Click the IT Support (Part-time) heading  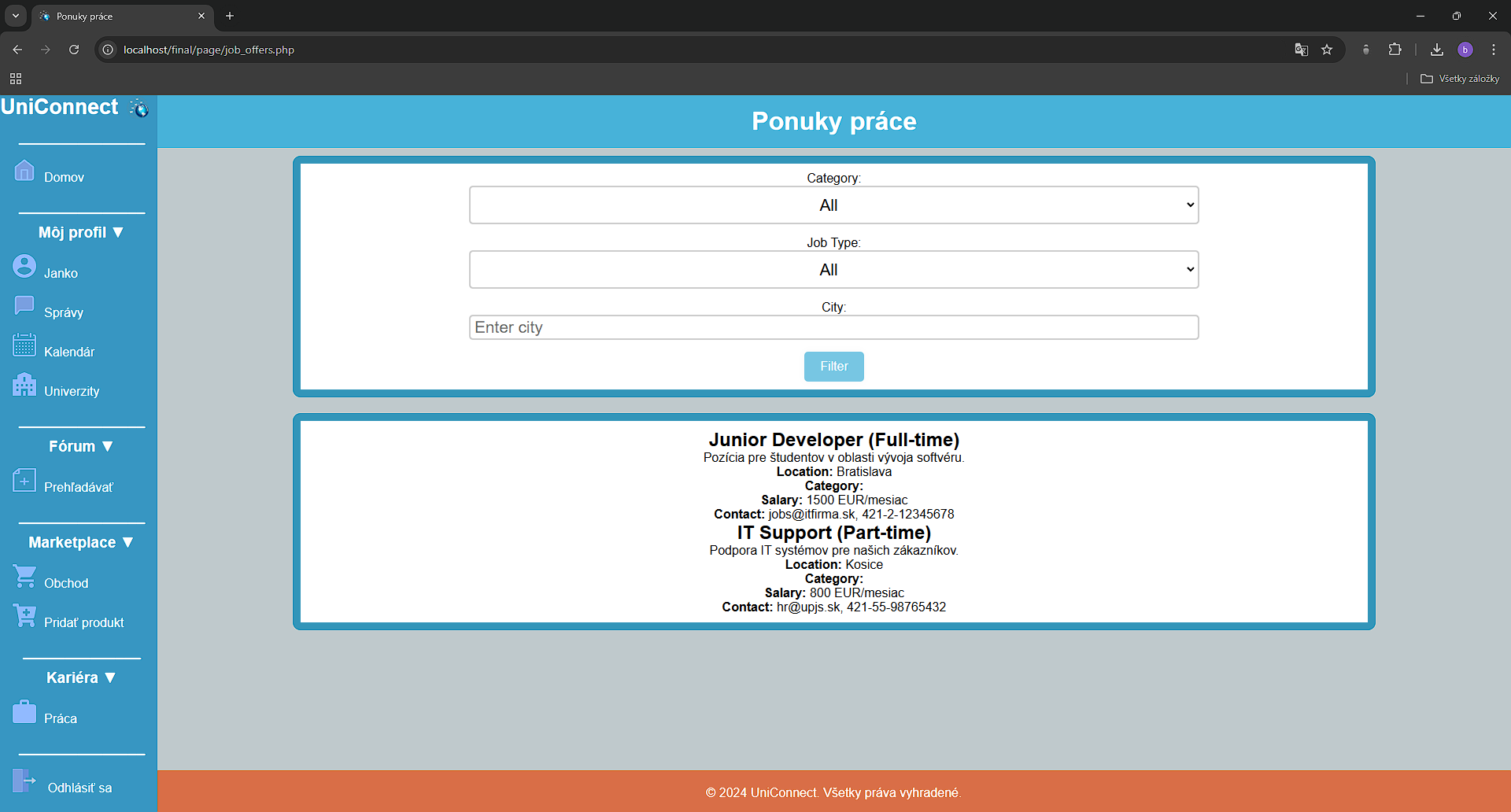click(x=834, y=533)
